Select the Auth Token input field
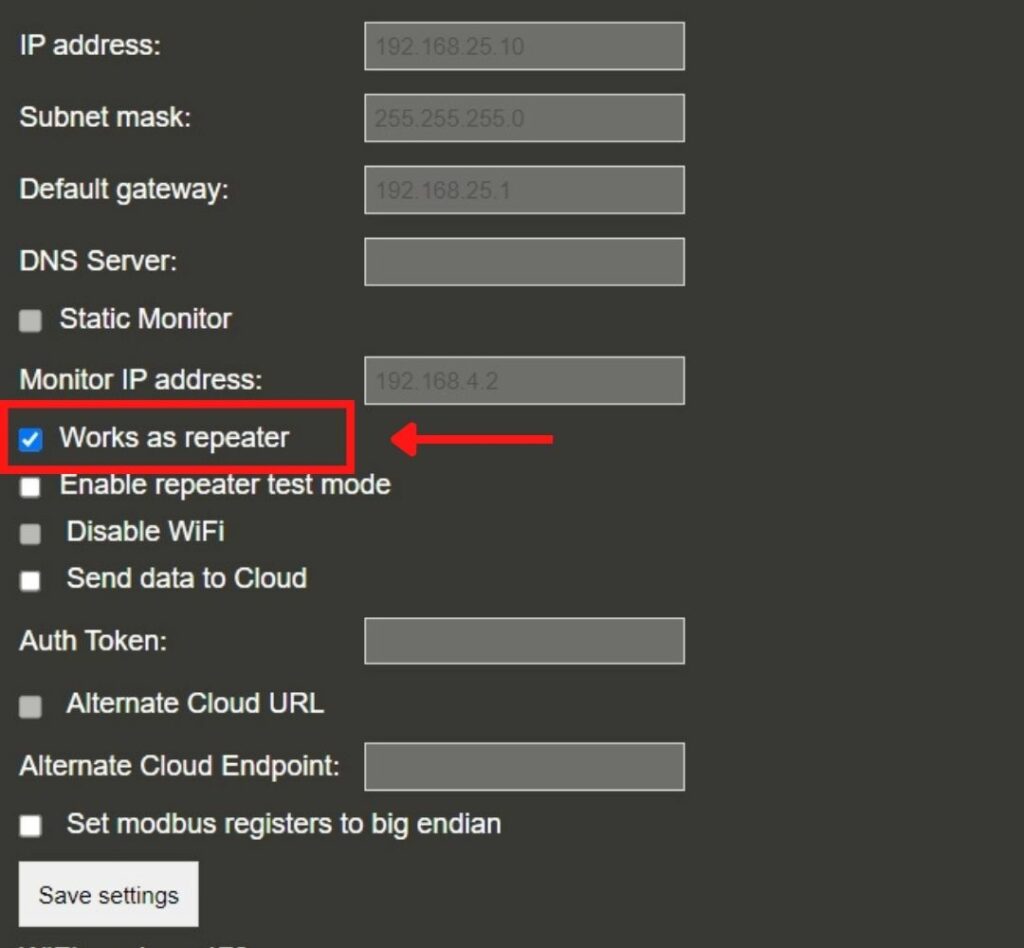The image size is (1024, 948). (524, 641)
